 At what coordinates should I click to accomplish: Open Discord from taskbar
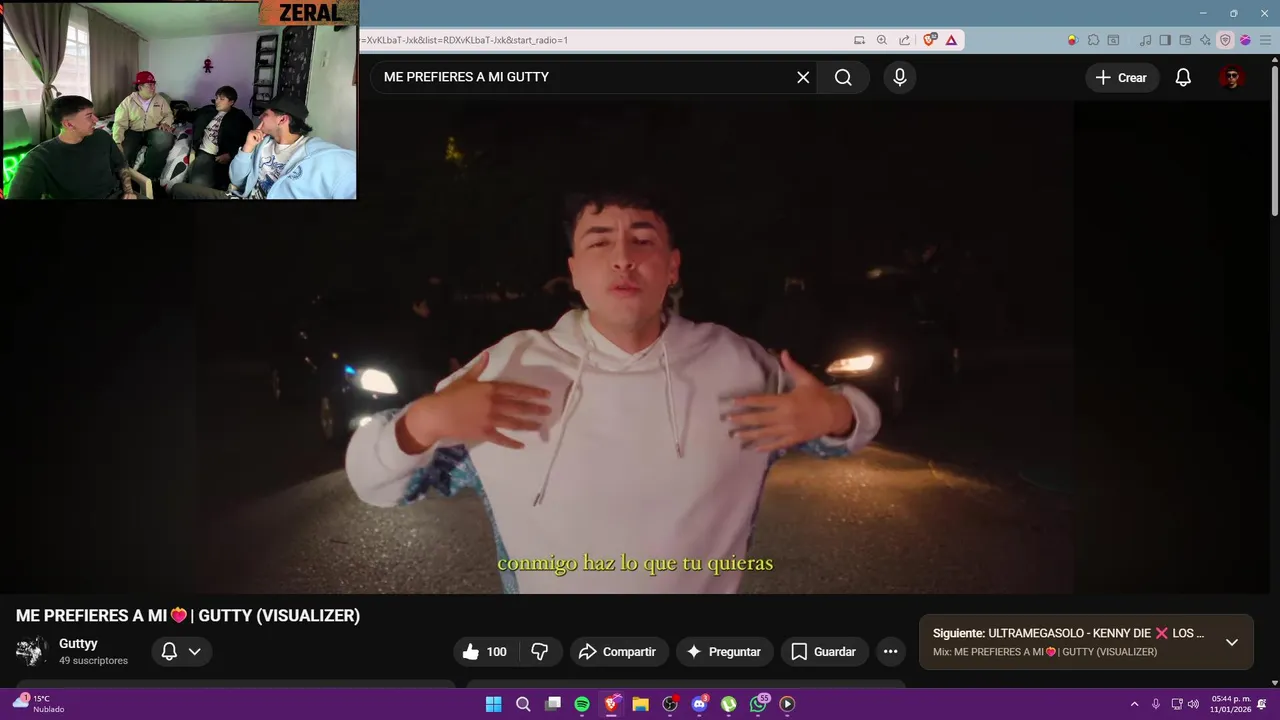coord(699,704)
